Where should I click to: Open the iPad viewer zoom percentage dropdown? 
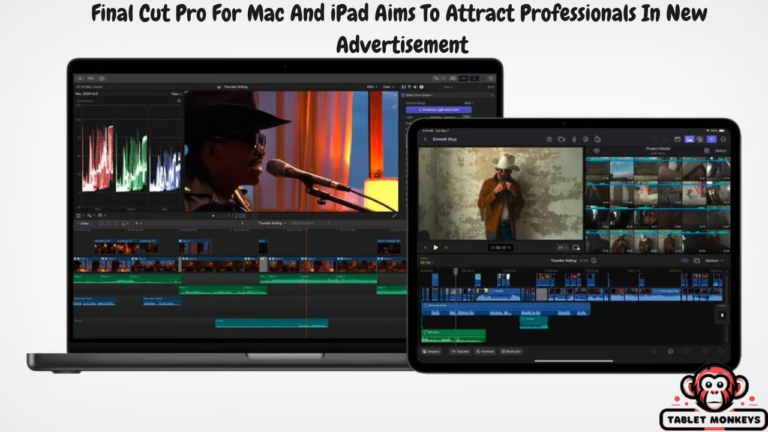coord(562,248)
